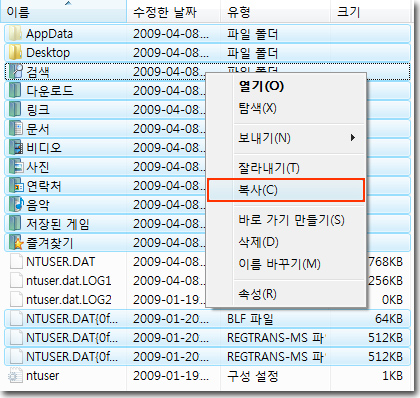Select the ntuser.dat.LOG1 file name
420x398 pixels.
(x=69, y=281)
